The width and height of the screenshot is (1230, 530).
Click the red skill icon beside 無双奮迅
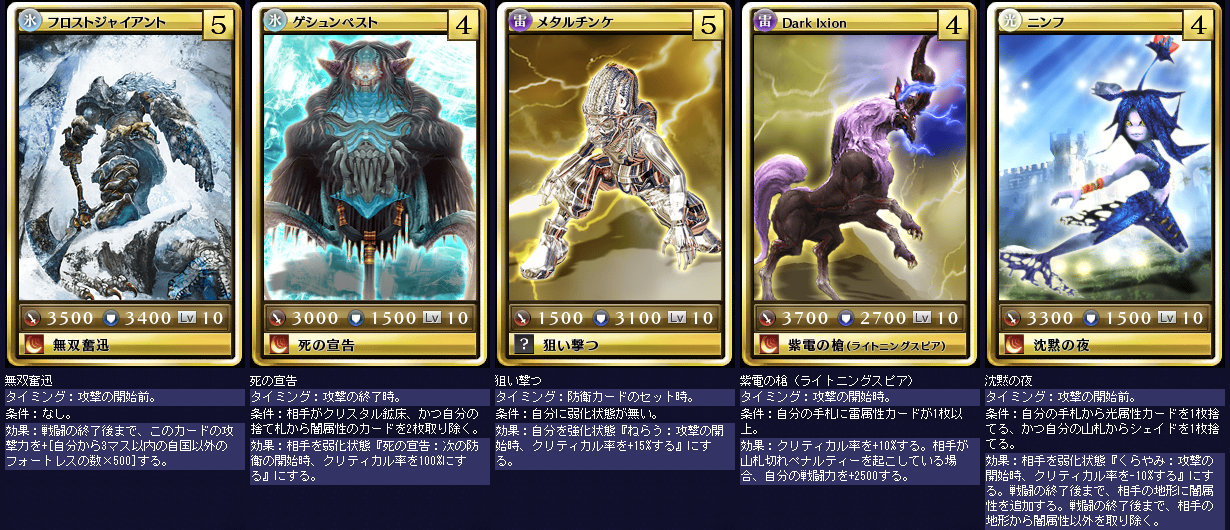(34, 344)
